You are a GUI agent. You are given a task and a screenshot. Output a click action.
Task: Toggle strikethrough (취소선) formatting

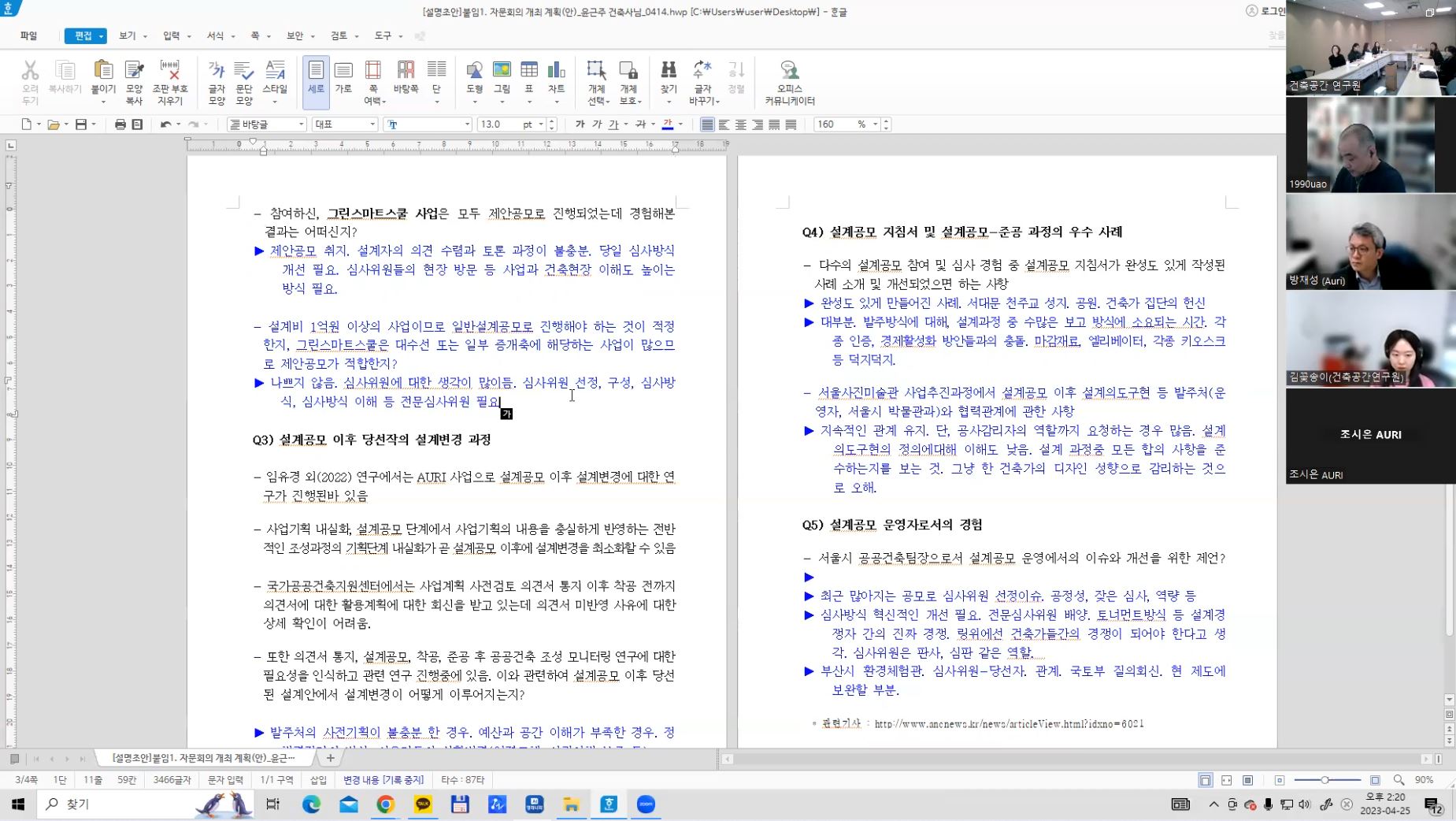pos(640,124)
